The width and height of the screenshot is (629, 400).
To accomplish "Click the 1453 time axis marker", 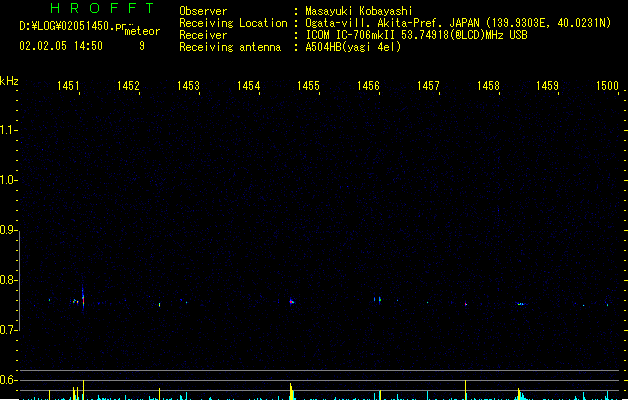I will pyautogui.click(x=189, y=85).
